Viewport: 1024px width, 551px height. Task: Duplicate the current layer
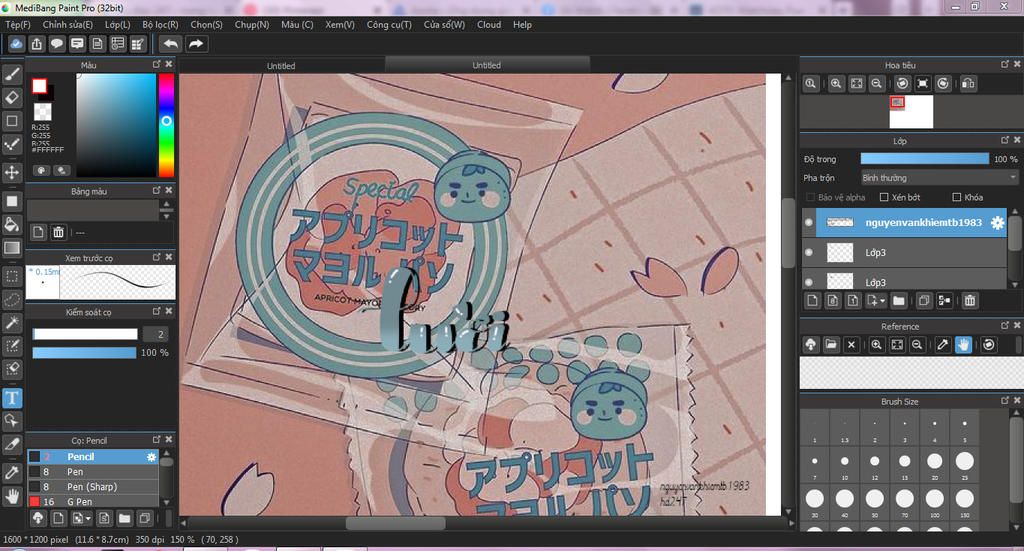pyautogui.click(x=923, y=300)
